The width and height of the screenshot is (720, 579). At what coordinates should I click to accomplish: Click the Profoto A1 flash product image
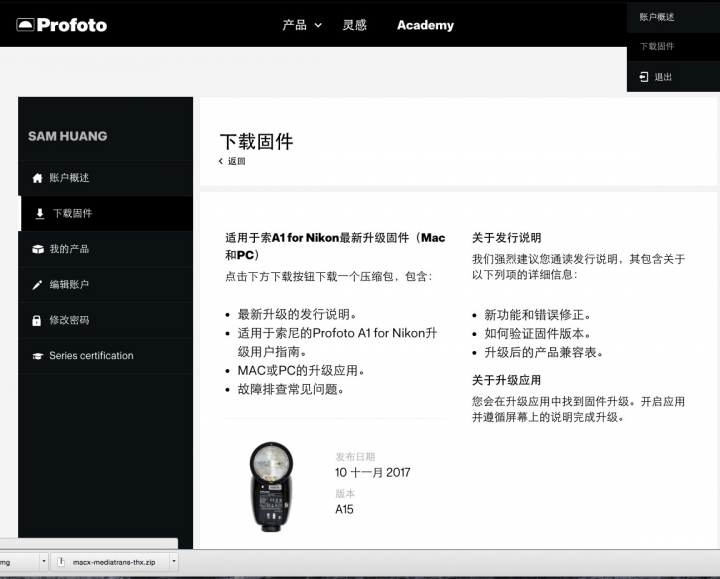(271, 487)
